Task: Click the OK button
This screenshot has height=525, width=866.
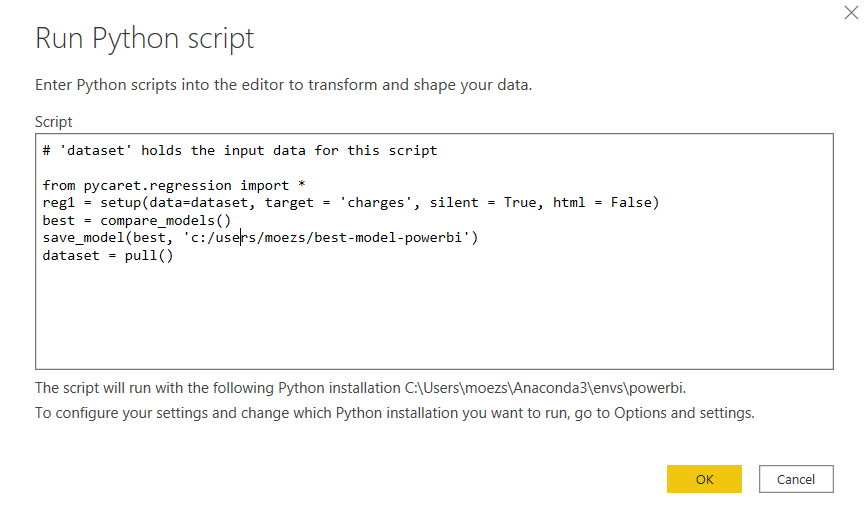Action: click(704, 479)
